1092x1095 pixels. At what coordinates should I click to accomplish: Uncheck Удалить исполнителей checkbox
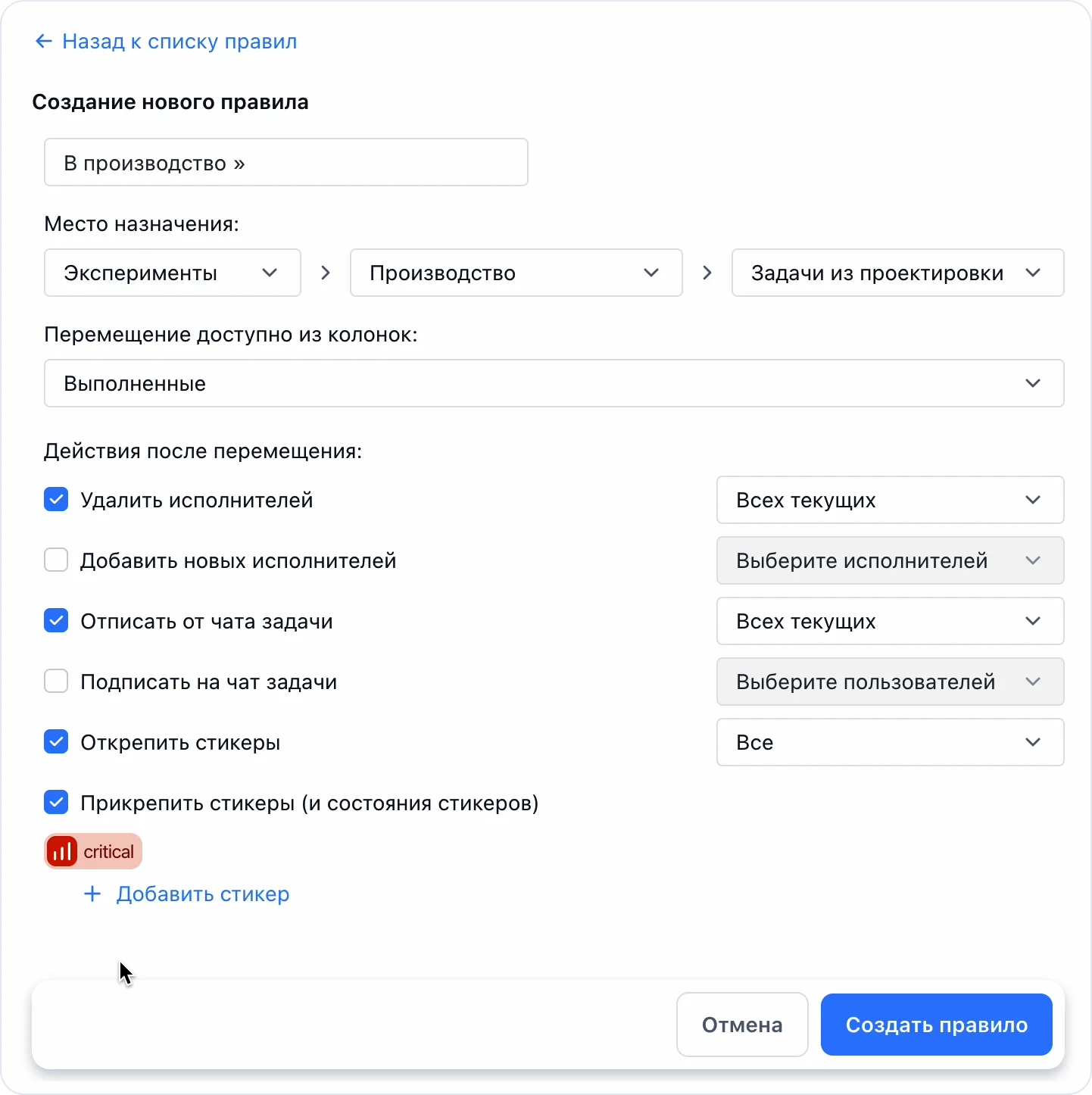[x=56, y=500]
